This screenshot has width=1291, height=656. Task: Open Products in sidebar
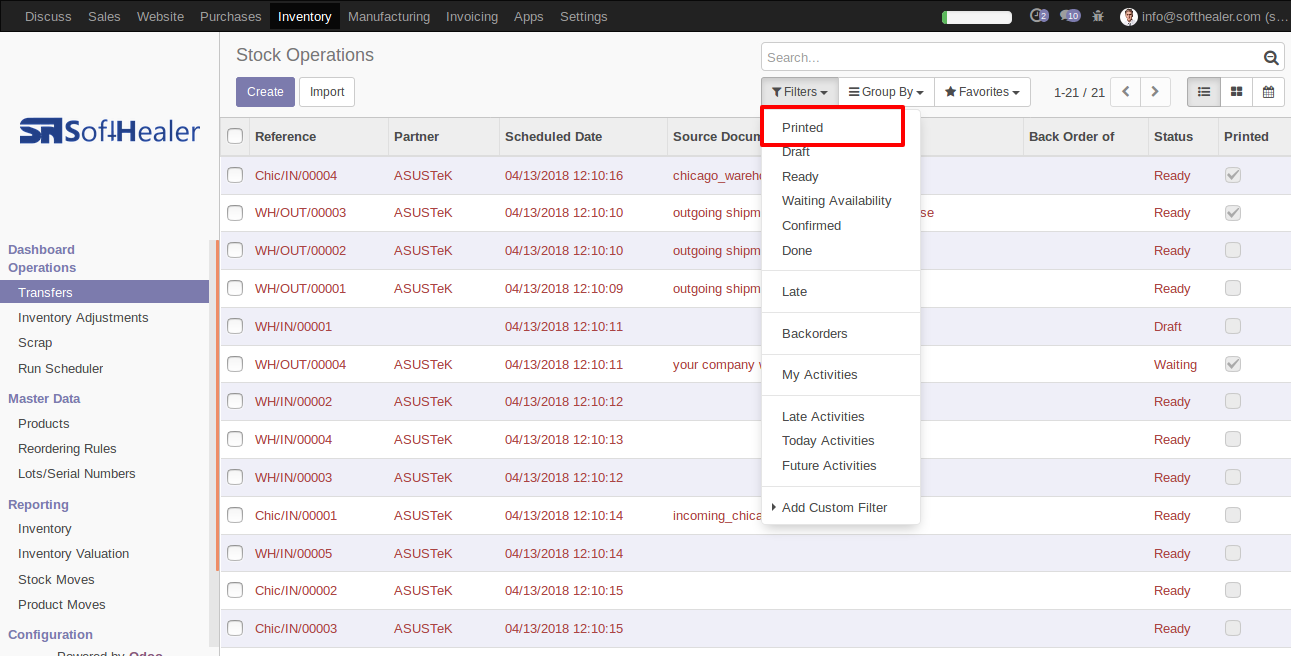click(x=44, y=424)
